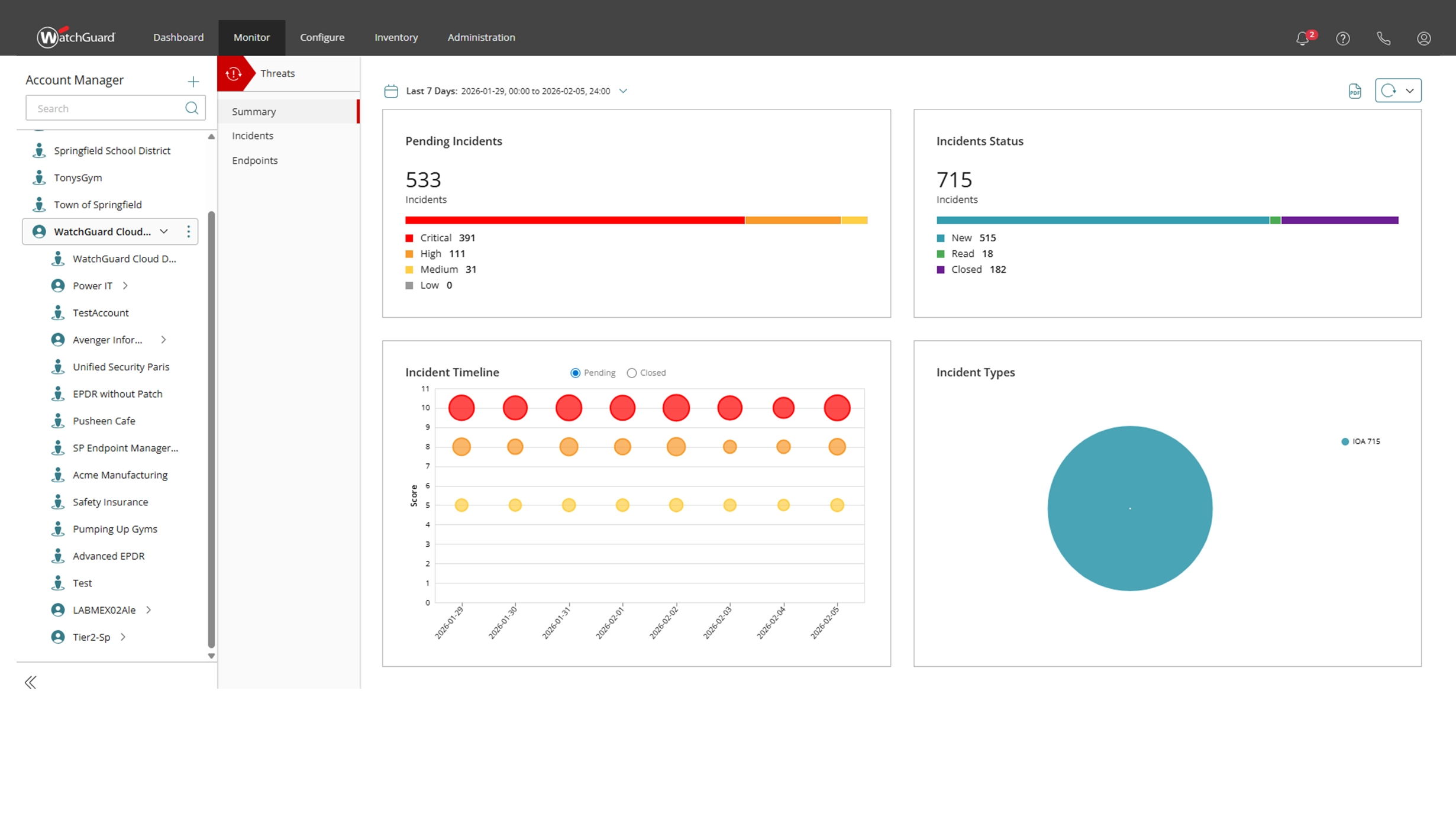Viewport: 1456px width, 826px height.
Task: Toggle the IOA 715 legend item
Action: 1361,441
